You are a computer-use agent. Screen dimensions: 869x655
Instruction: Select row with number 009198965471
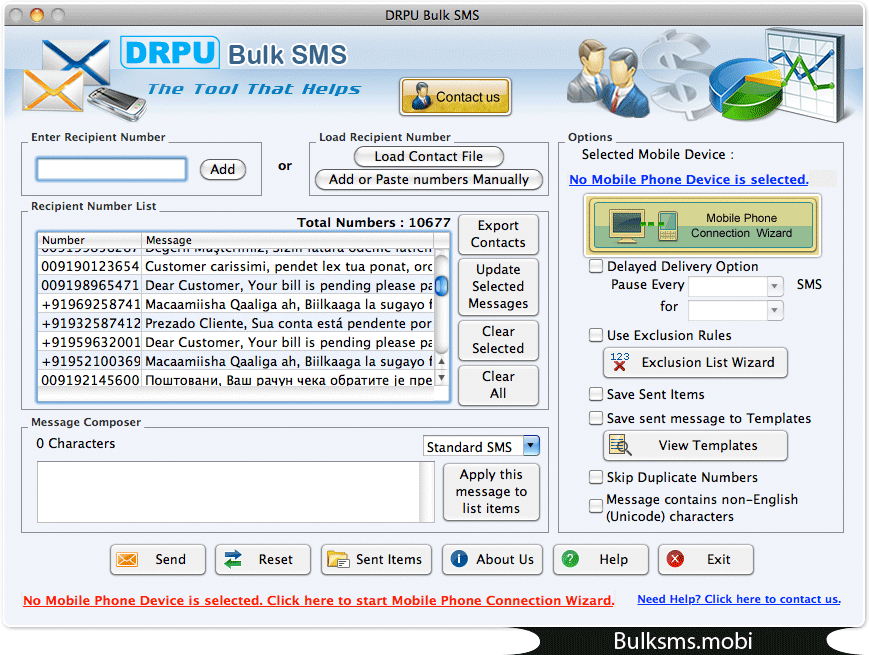236,285
